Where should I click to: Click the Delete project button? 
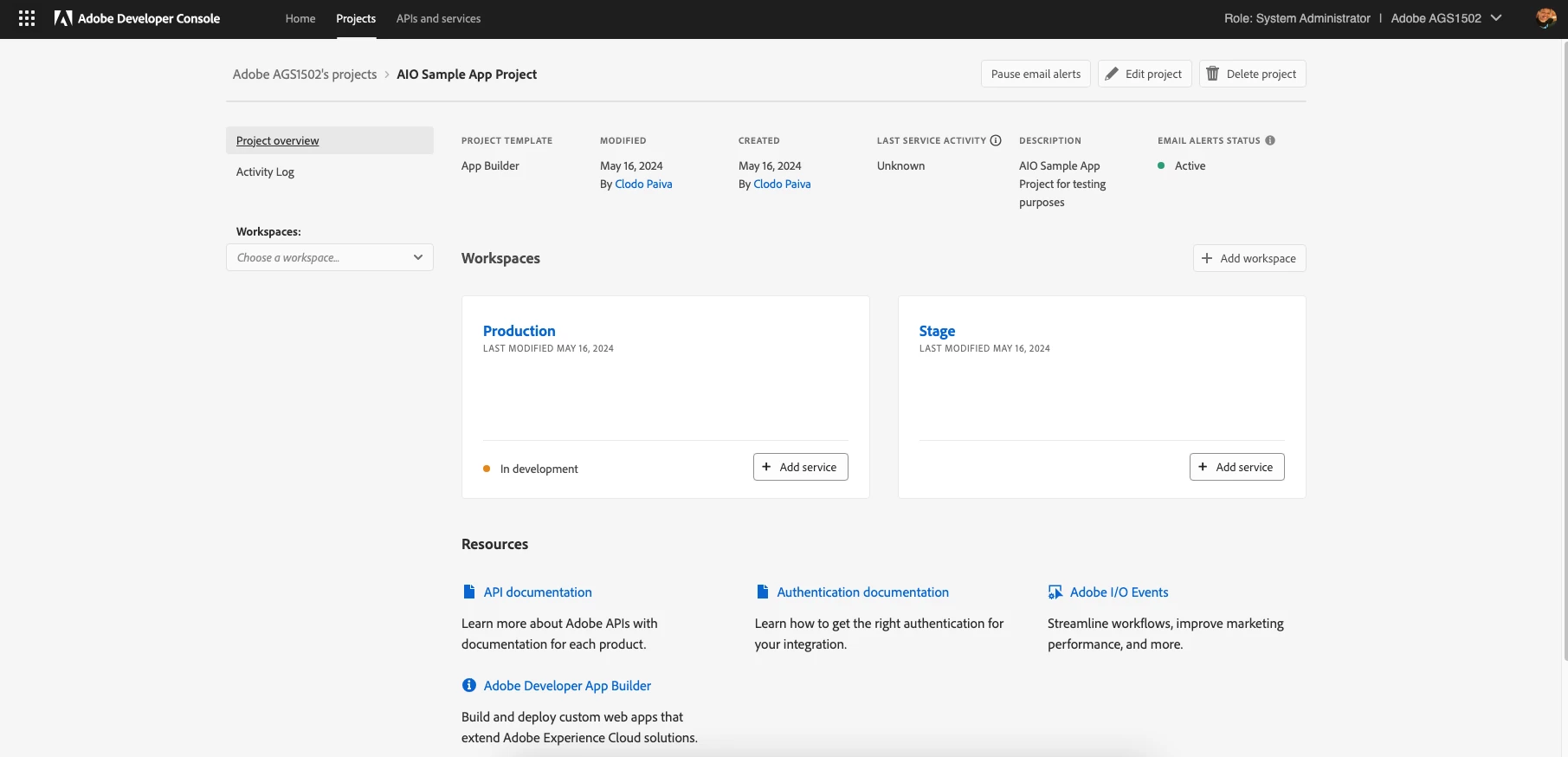(1252, 74)
